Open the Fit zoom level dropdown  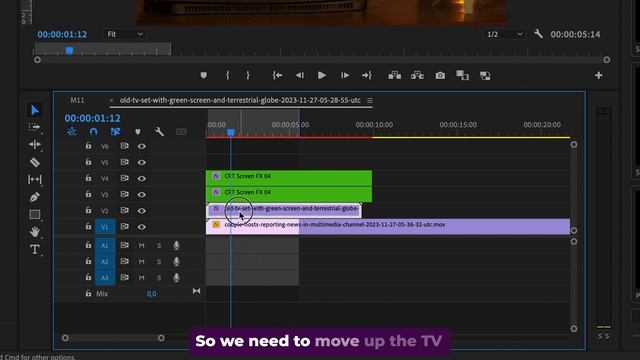coord(124,34)
